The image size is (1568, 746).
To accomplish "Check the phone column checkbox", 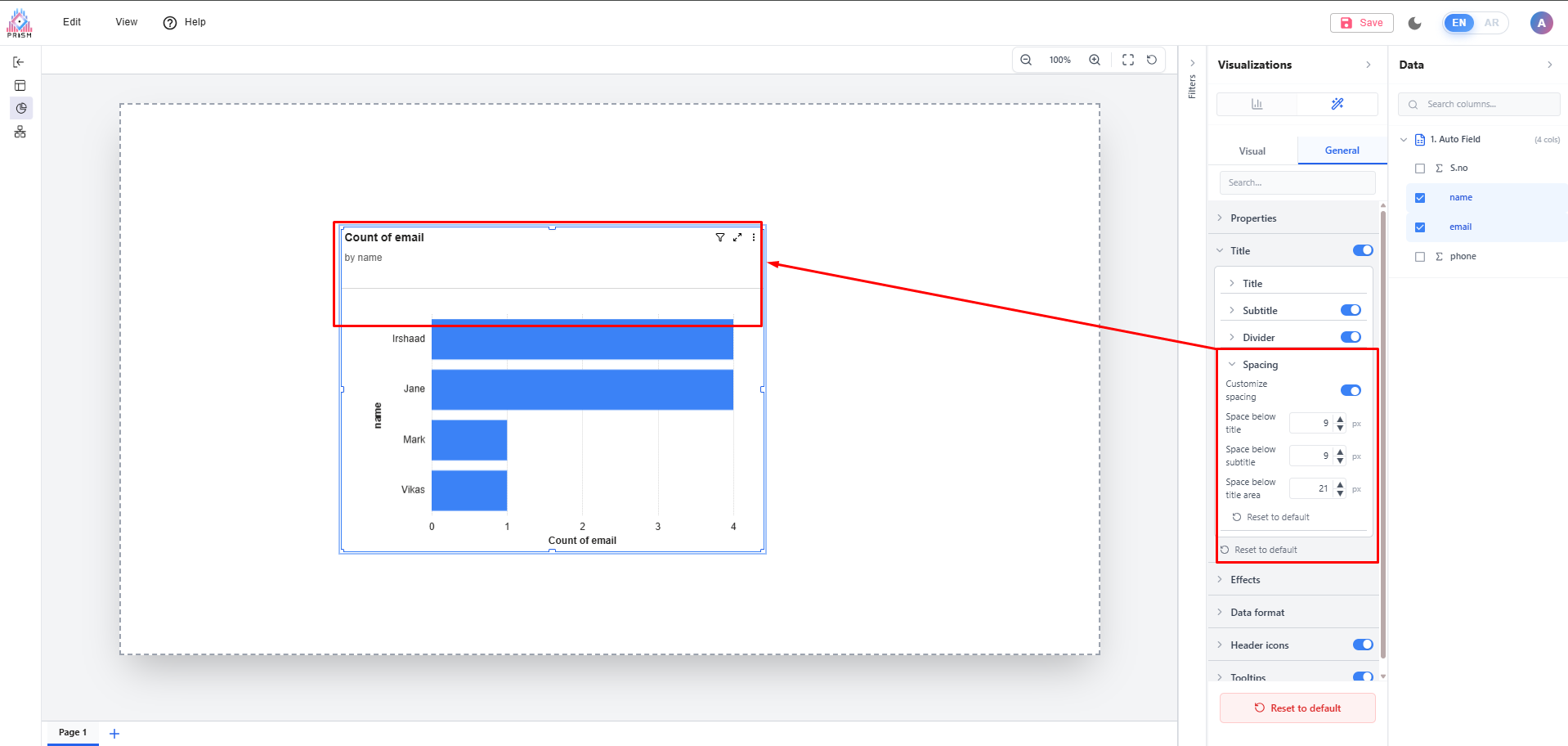I will click(1420, 257).
